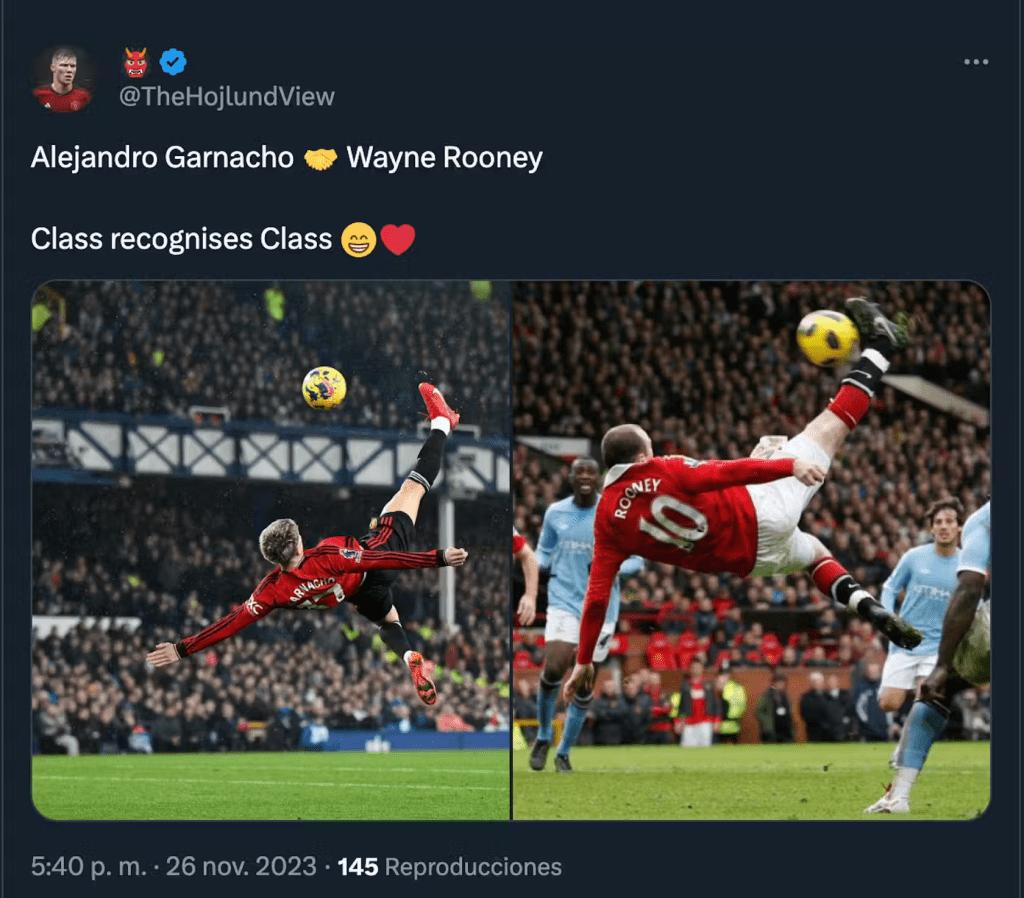Open the three-dot more options menu

(976, 62)
